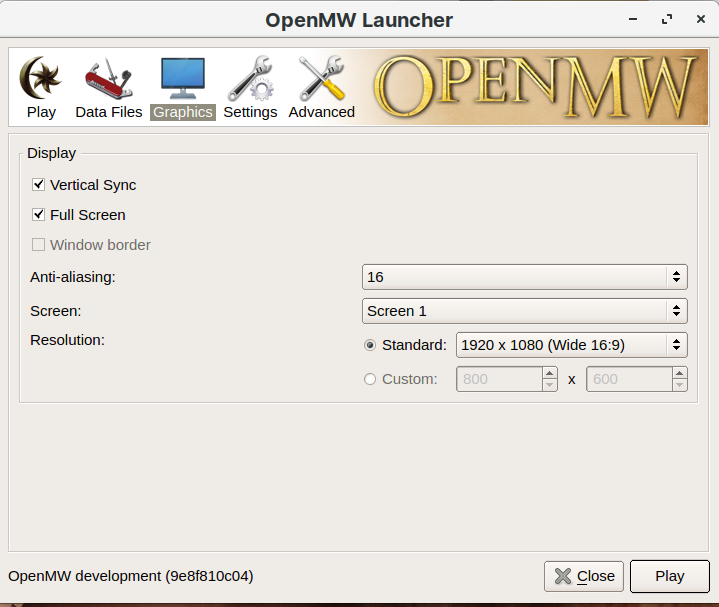Minimize the OpenMW Launcher window
This screenshot has width=719, height=607.
[634, 19]
